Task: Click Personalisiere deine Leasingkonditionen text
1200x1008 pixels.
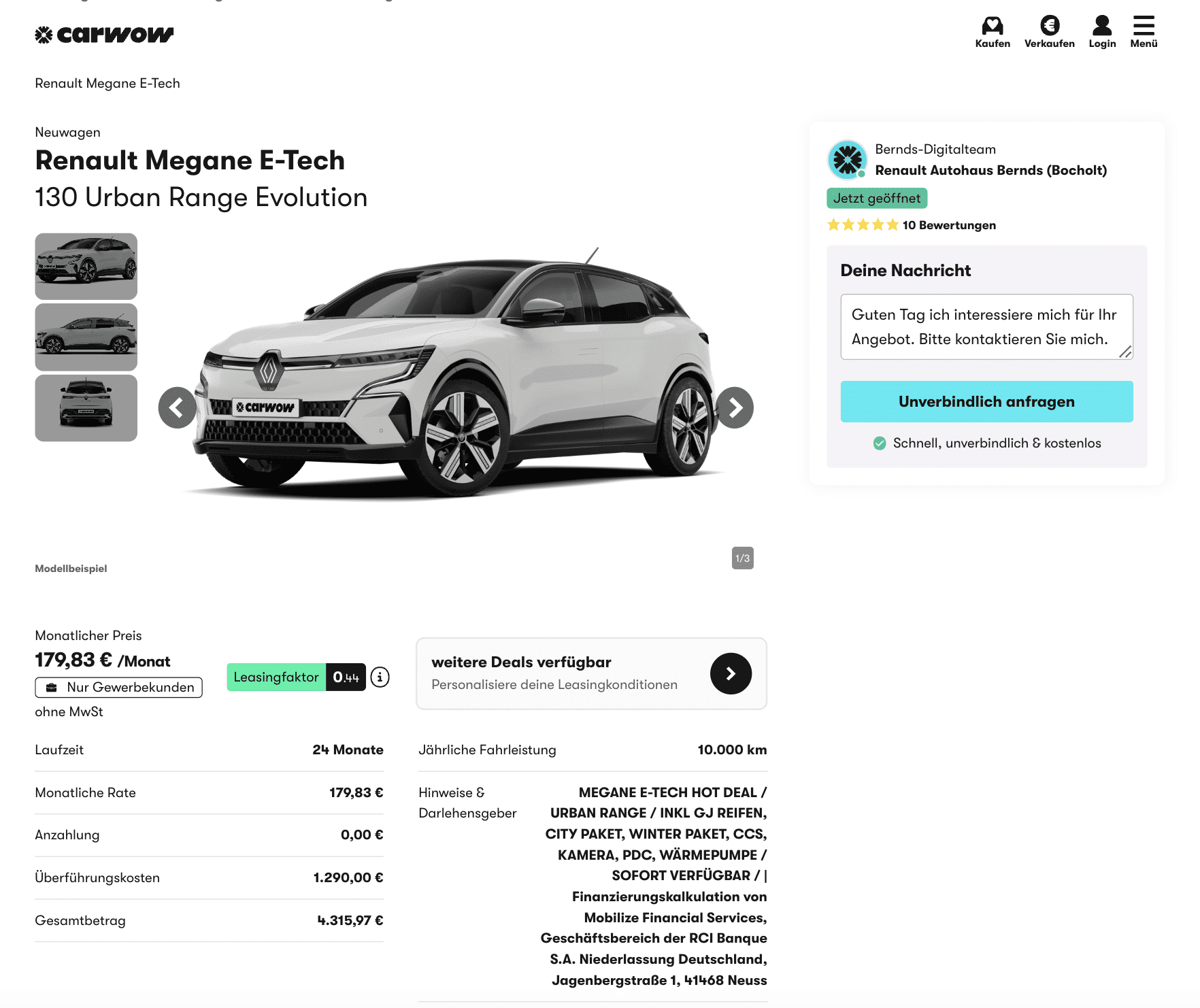Action: [x=554, y=684]
